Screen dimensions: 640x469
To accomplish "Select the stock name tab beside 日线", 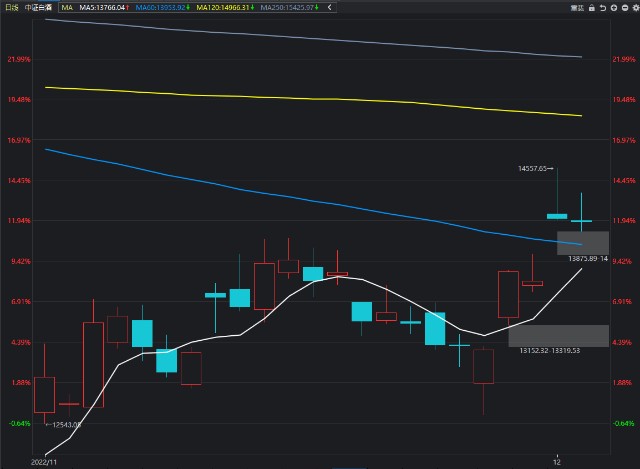I will point(39,7).
